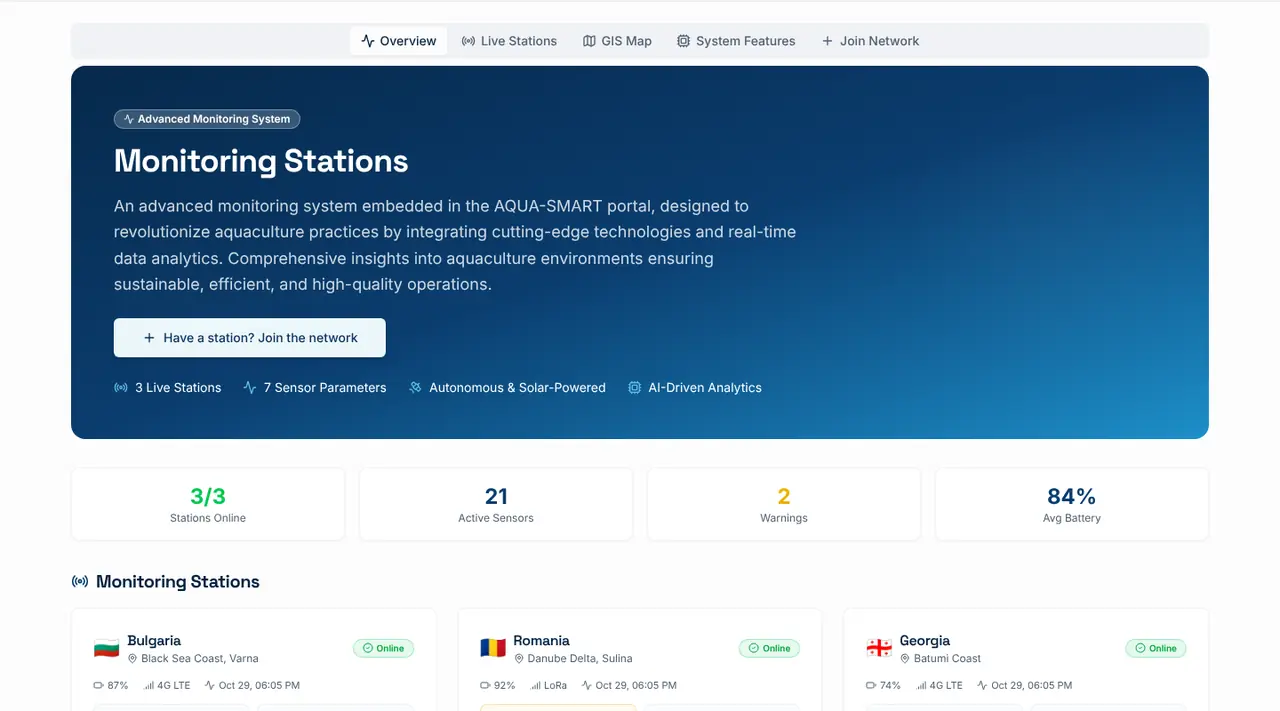Image resolution: width=1280 pixels, height=711 pixels.
Task: Click the pulse icon on the Overview tab
Action: [x=368, y=41]
